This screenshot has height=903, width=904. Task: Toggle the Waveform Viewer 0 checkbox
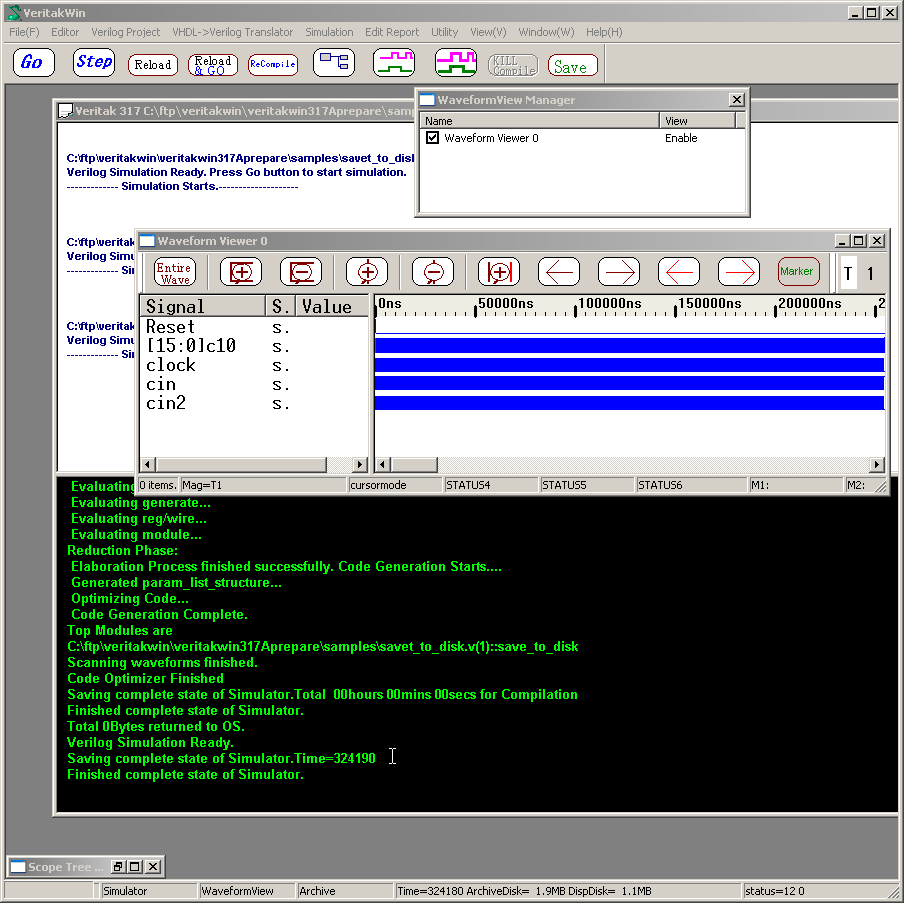coord(432,138)
